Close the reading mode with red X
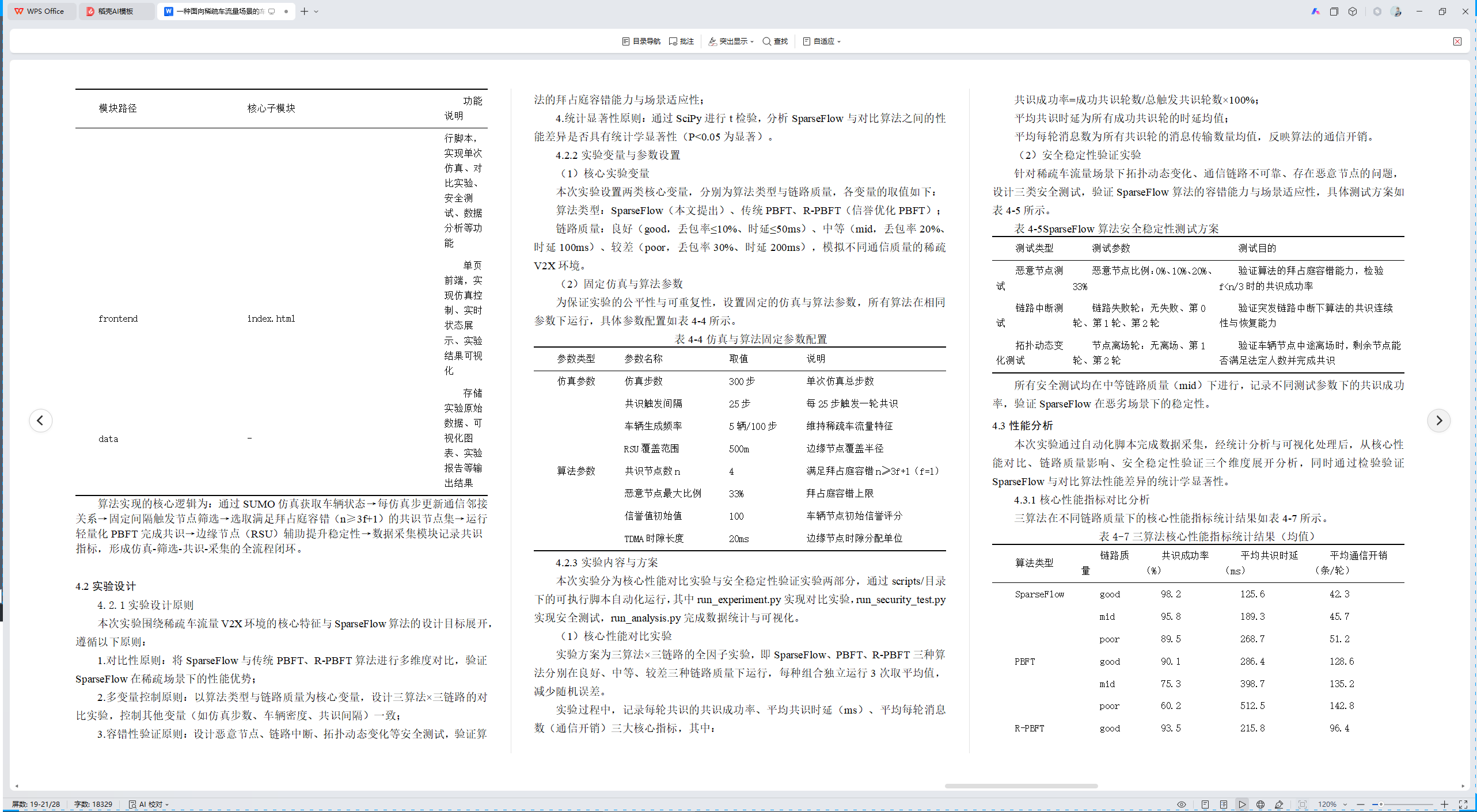1477x812 pixels. click(1457, 41)
